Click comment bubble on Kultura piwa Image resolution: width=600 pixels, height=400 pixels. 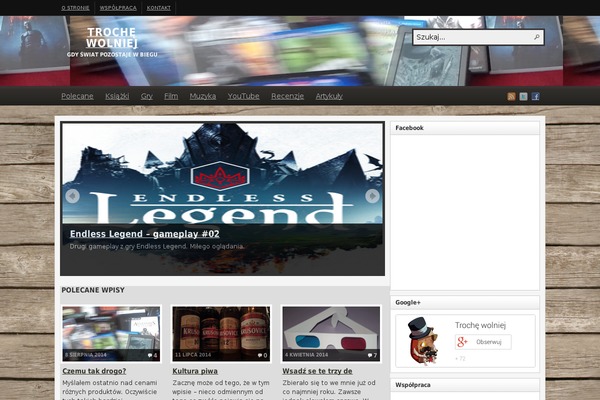pos(262,355)
